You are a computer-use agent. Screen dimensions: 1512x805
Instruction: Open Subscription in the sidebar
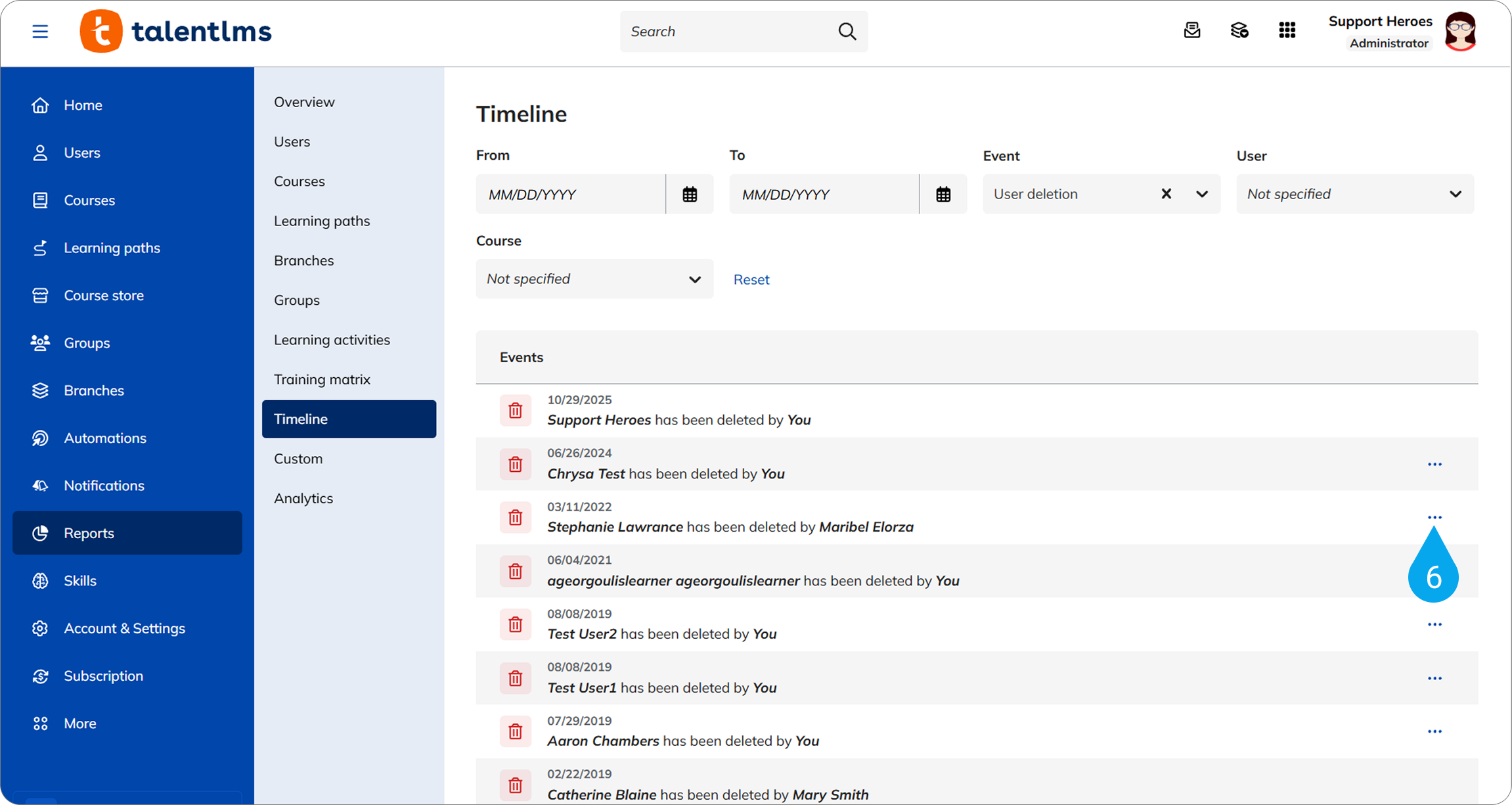point(127,676)
